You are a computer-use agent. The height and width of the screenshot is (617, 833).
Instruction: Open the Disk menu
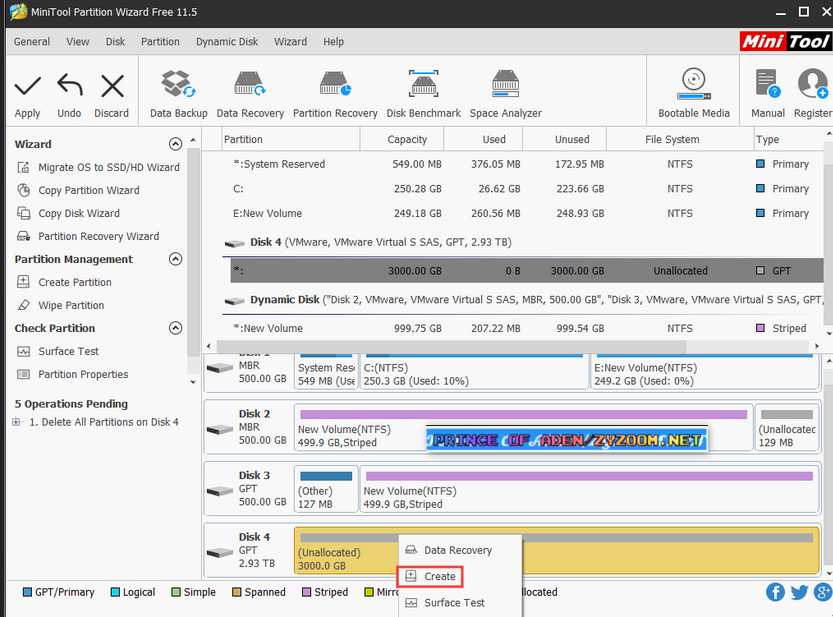(x=115, y=41)
